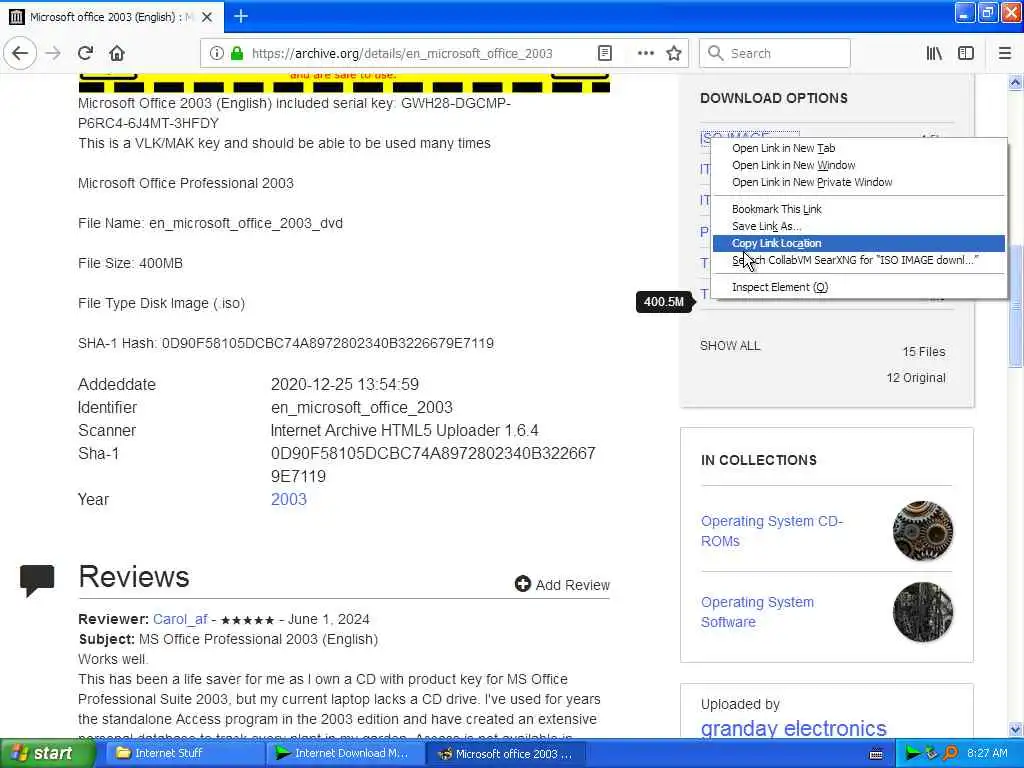Click the Internet Download Manager tray icon
Viewport: 1024px width, 768px height.
[x=912, y=753]
